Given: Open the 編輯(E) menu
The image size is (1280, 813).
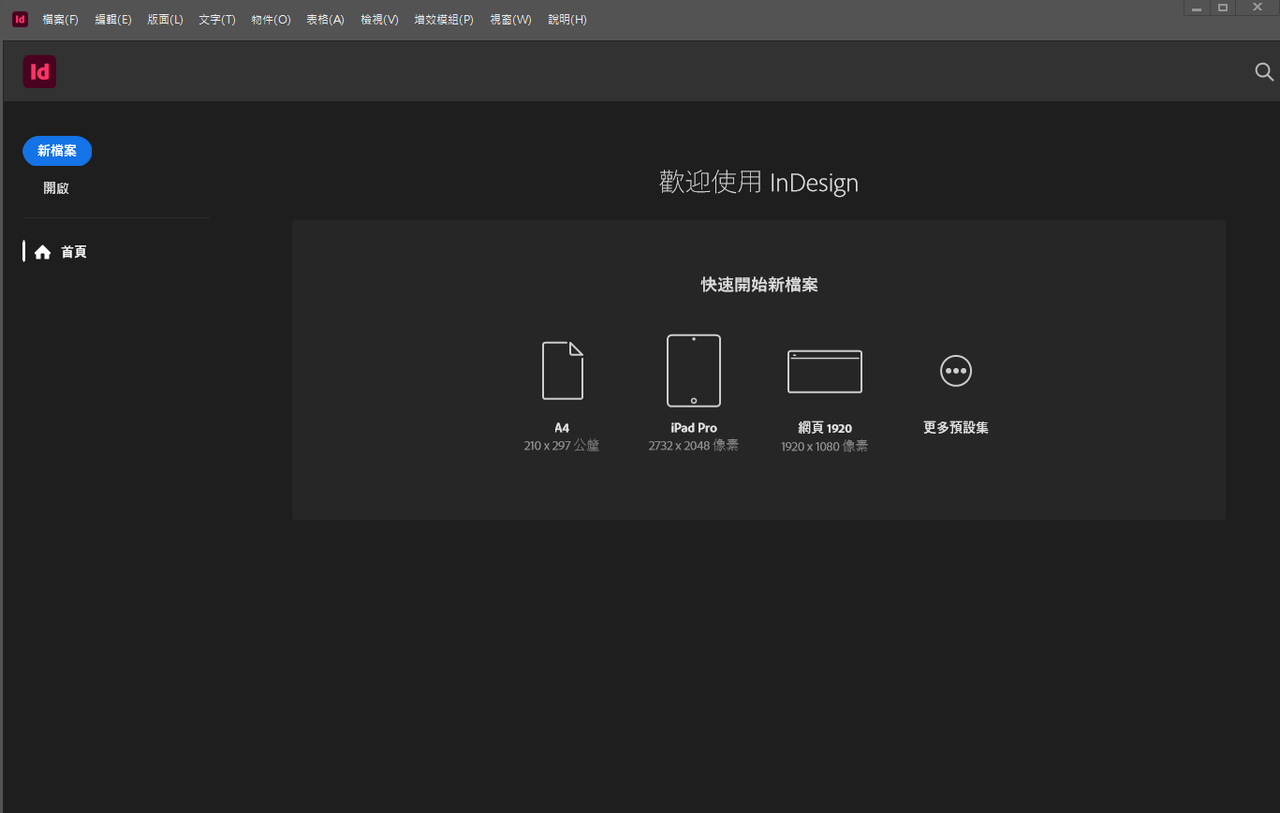Looking at the screenshot, I should 113,20.
